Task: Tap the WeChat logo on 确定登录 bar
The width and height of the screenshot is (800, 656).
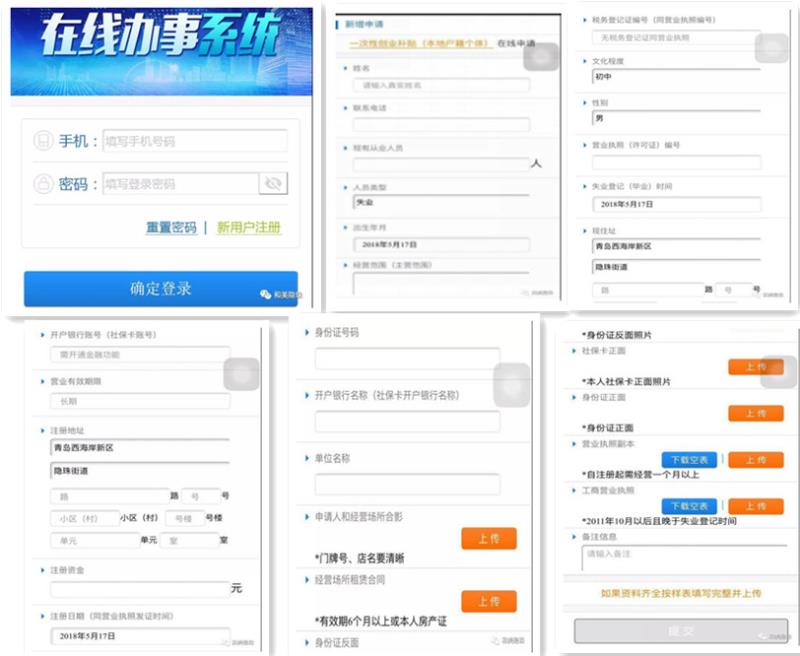Action: coord(265,294)
